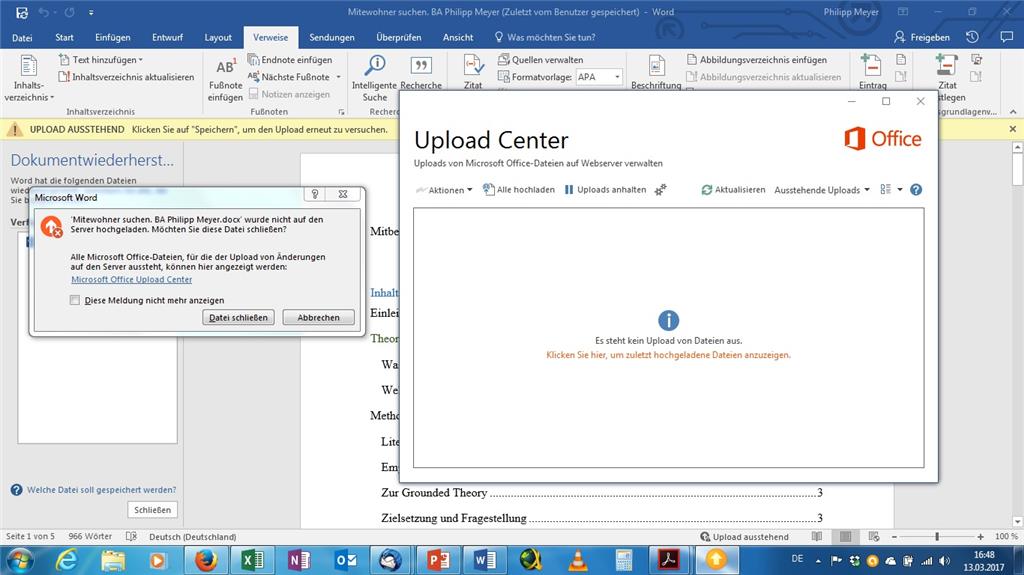Open Firefox from the taskbar
The width and height of the screenshot is (1024, 575).
coord(205,560)
